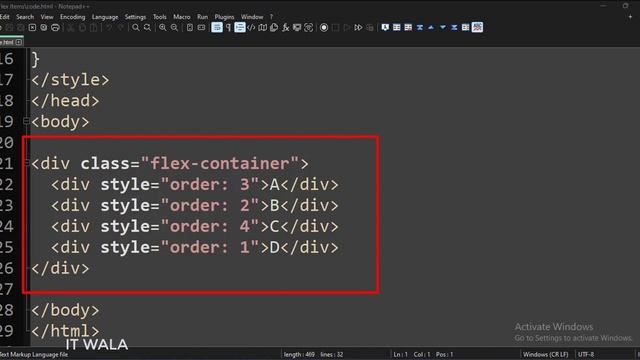Open the Settings menu
The image size is (640, 360).
click(x=135, y=17)
